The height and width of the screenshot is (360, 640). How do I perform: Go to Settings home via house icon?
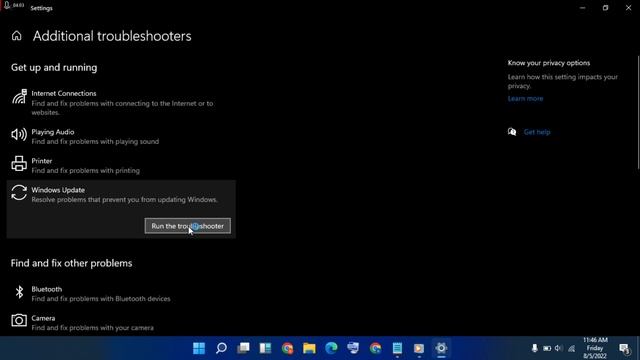pyautogui.click(x=16, y=36)
